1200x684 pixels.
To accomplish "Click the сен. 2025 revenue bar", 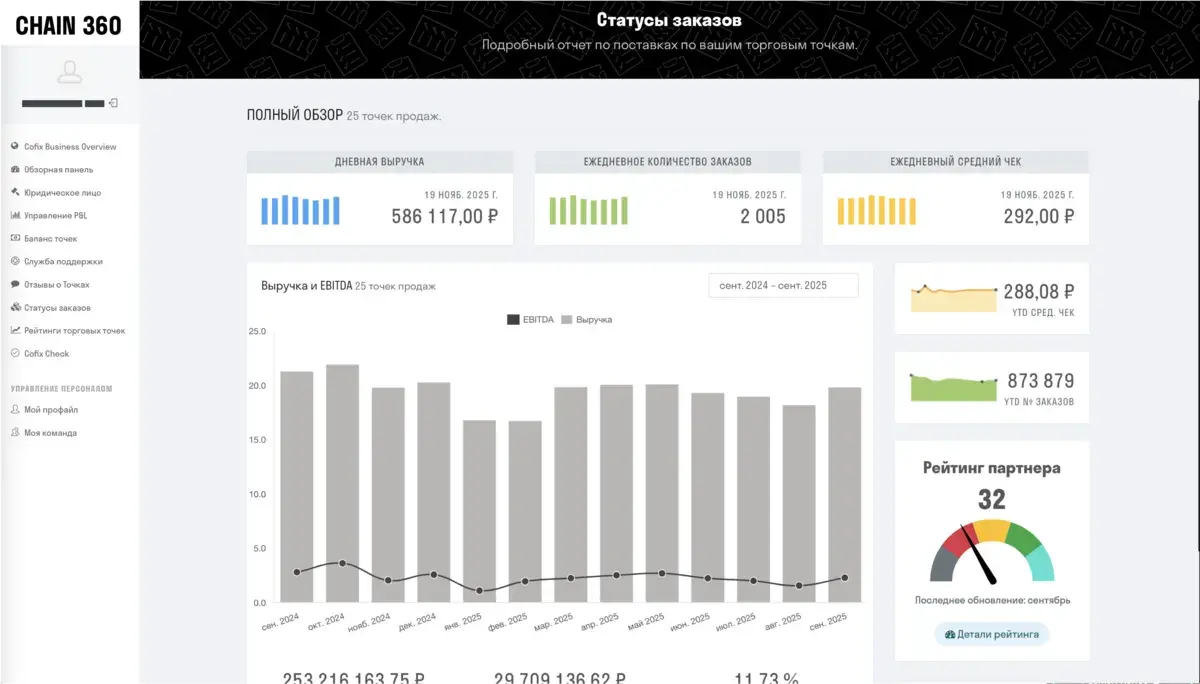I will [x=845, y=495].
